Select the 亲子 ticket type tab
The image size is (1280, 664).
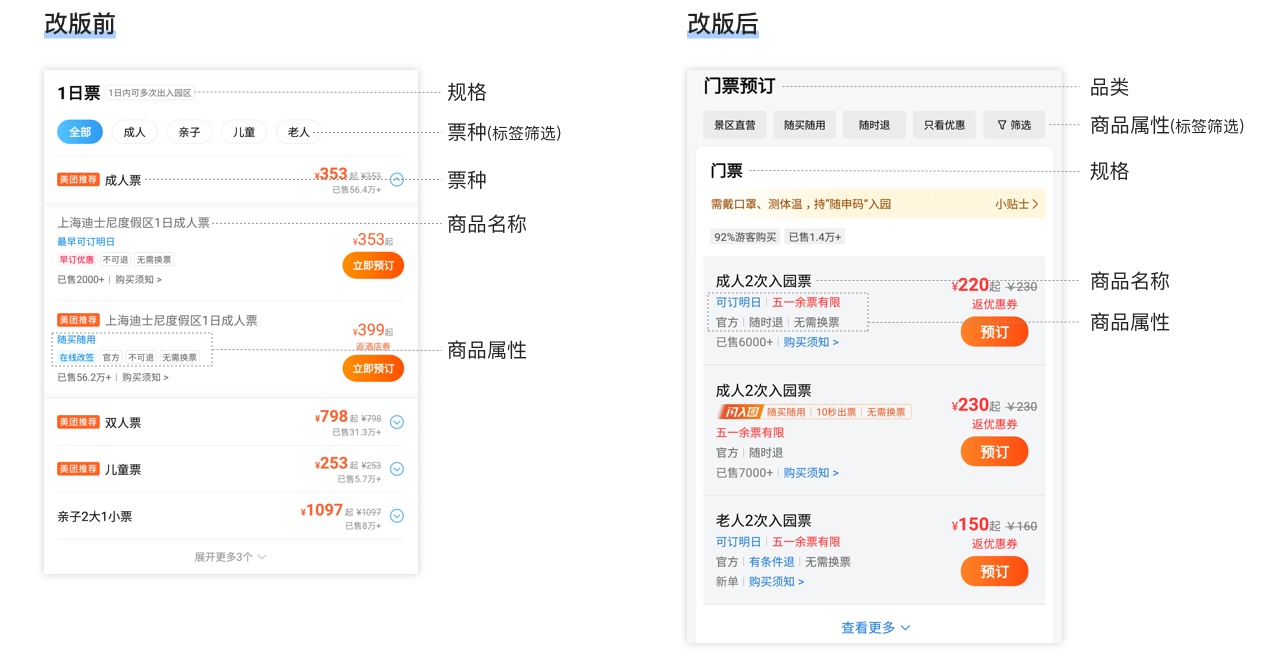click(189, 131)
